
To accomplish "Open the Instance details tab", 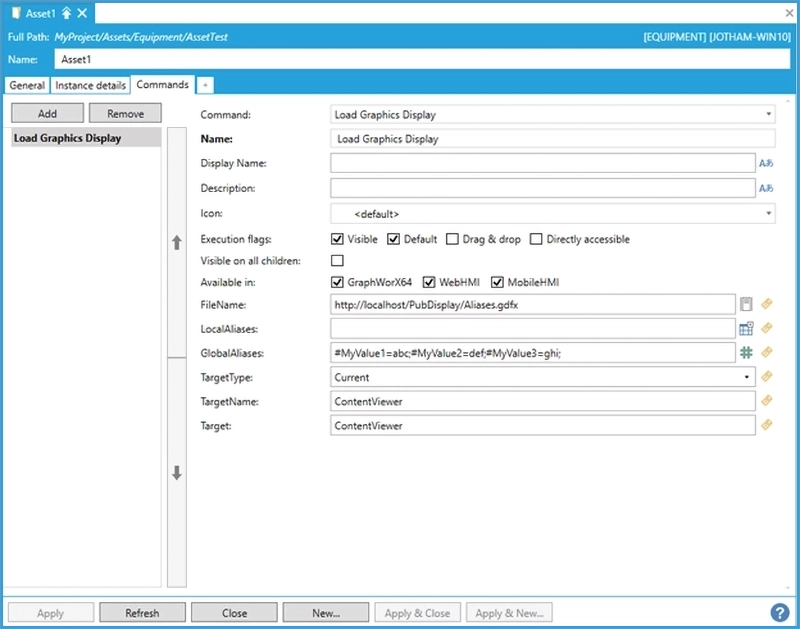I will coord(90,86).
